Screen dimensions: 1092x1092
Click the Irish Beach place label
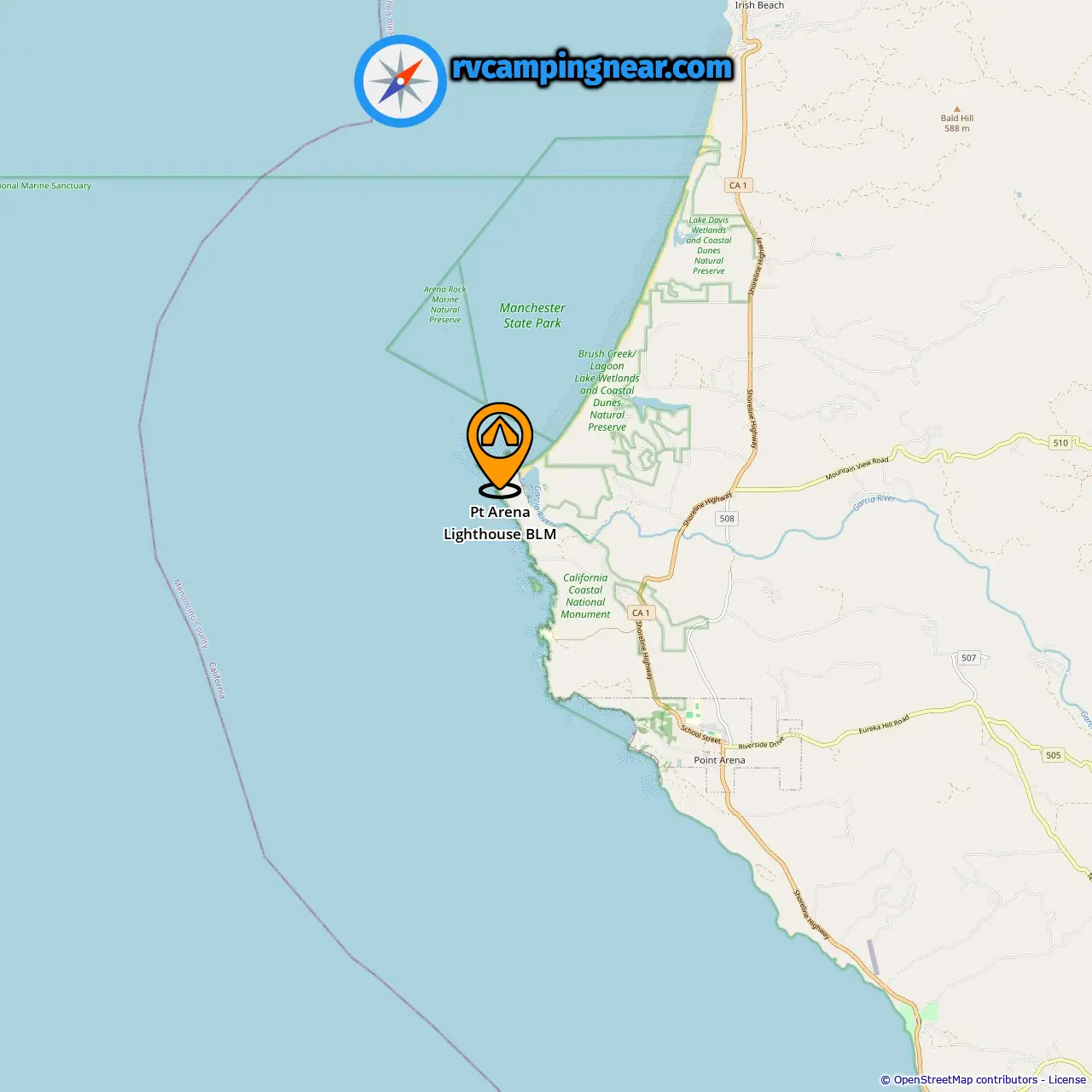(x=759, y=5)
